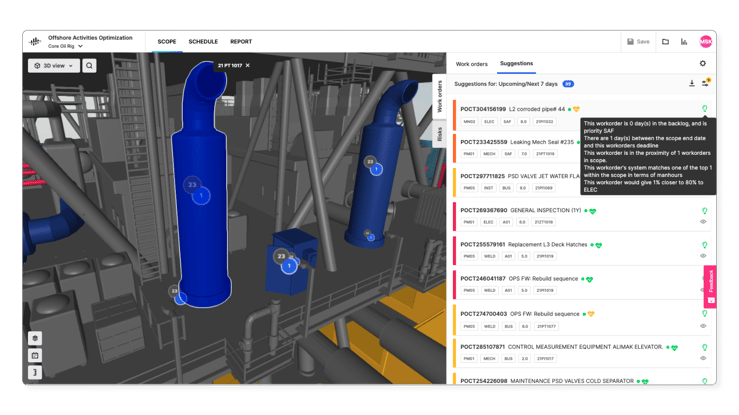Open suggestions settings gear
The image size is (739, 415).
702,64
